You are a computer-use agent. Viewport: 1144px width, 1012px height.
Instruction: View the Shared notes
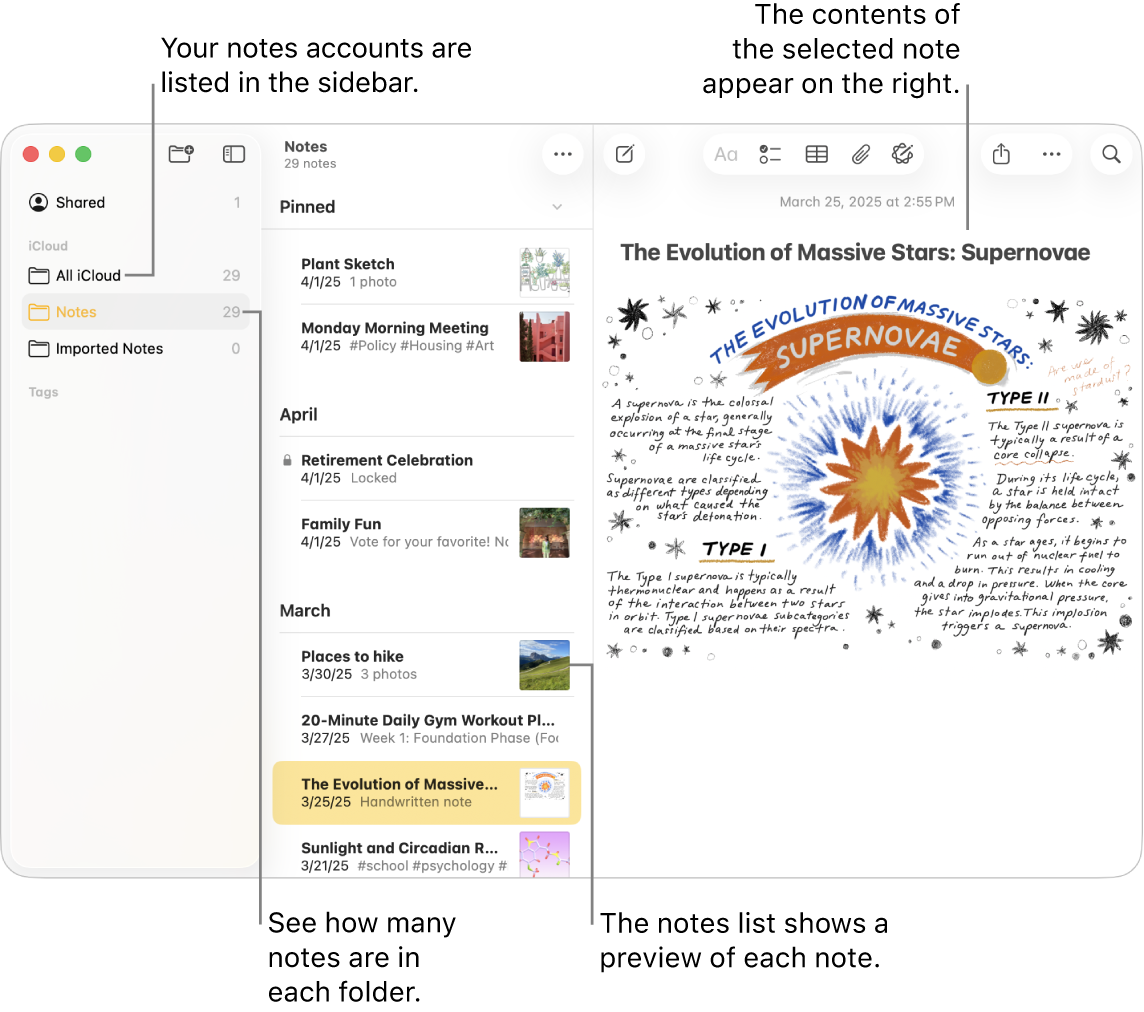pos(78,202)
